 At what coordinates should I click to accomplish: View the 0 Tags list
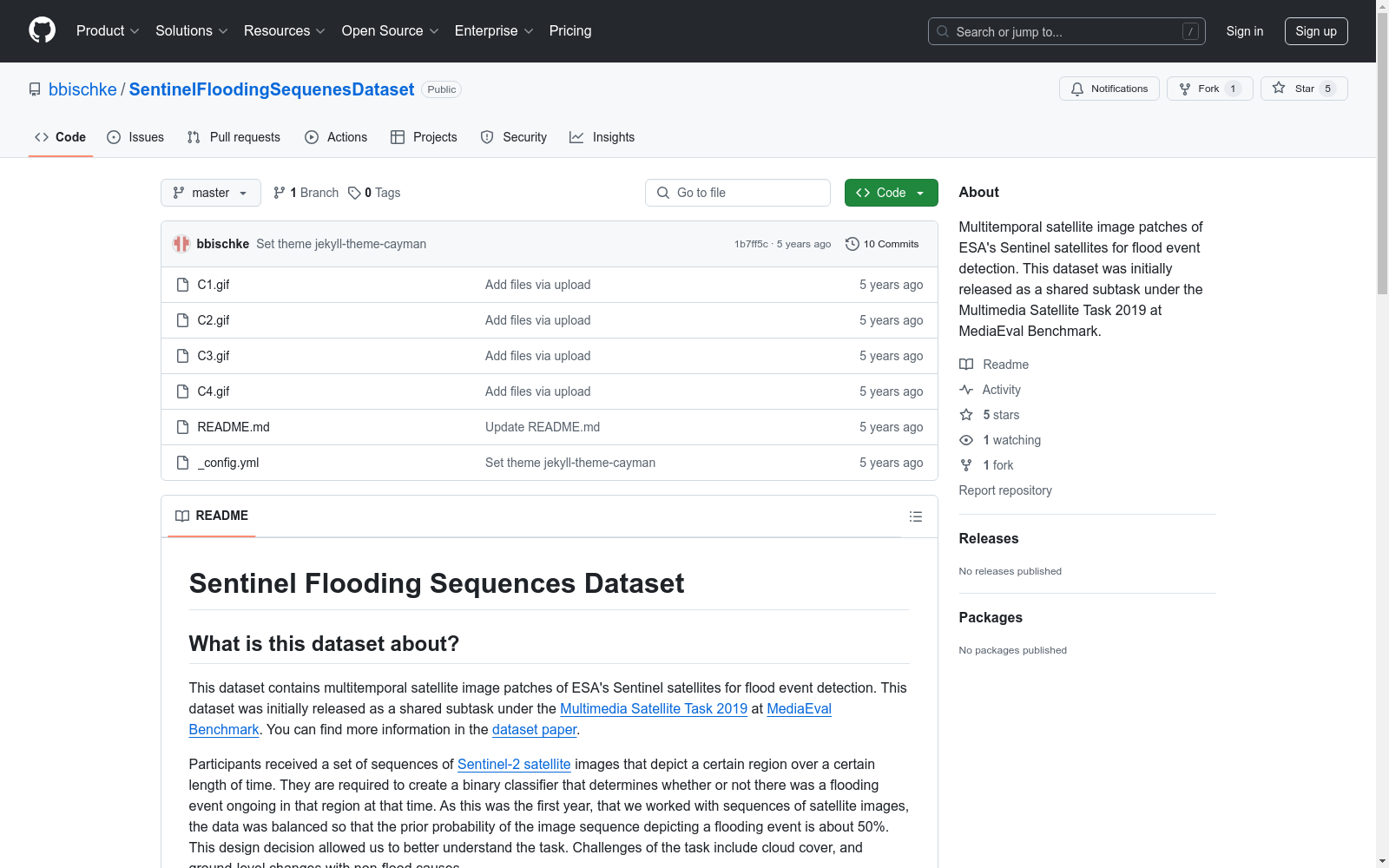pos(374,193)
